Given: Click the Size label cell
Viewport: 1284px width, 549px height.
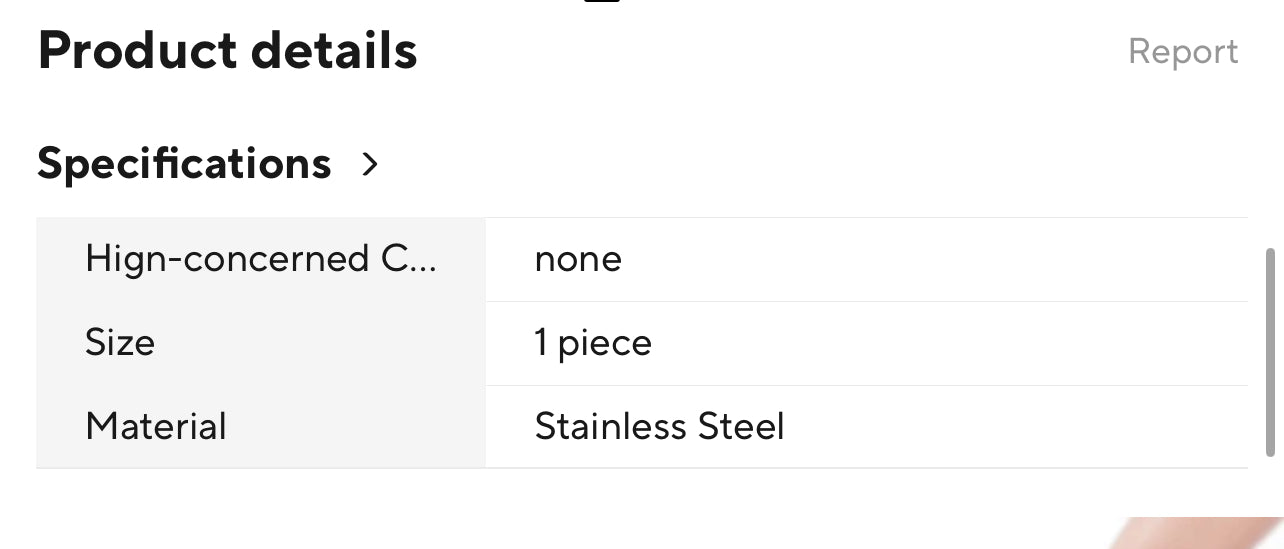Looking at the screenshot, I should tap(261, 343).
